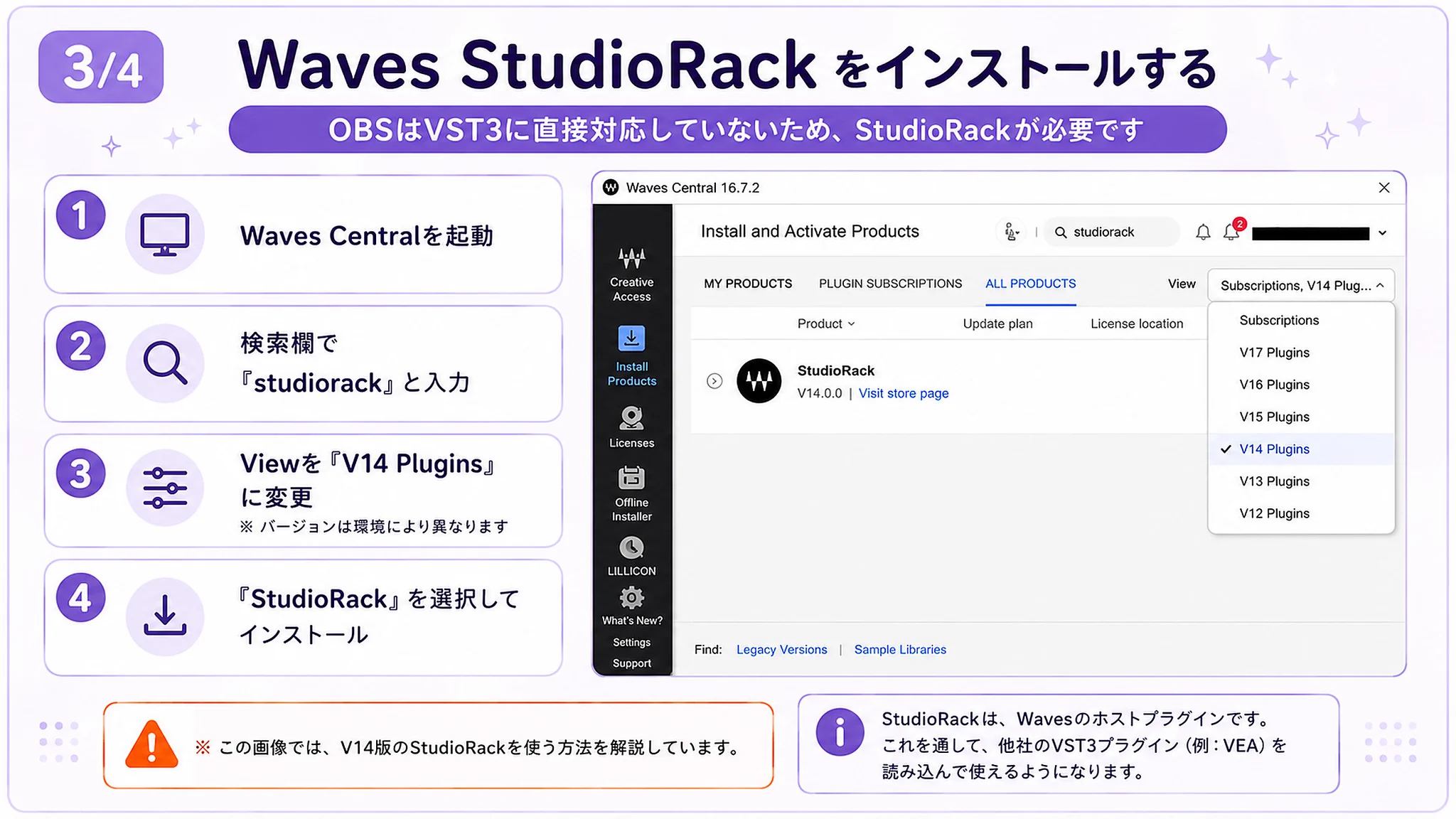Viewport: 1456px width, 819px height.
Task: Click the studiorack search field
Action: 1111,232
